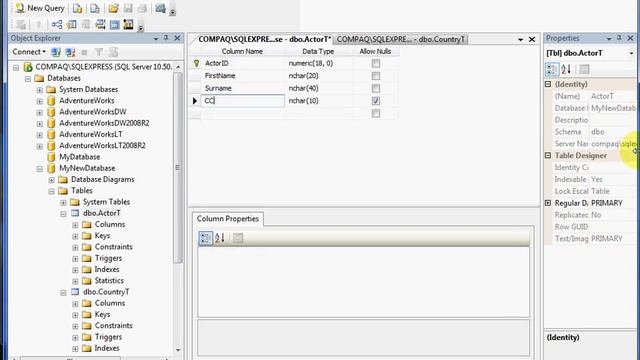Viewport: 640px width, 360px height.
Task: Click Alphabetical sort icon in Column Properties
Action: pos(220,238)
